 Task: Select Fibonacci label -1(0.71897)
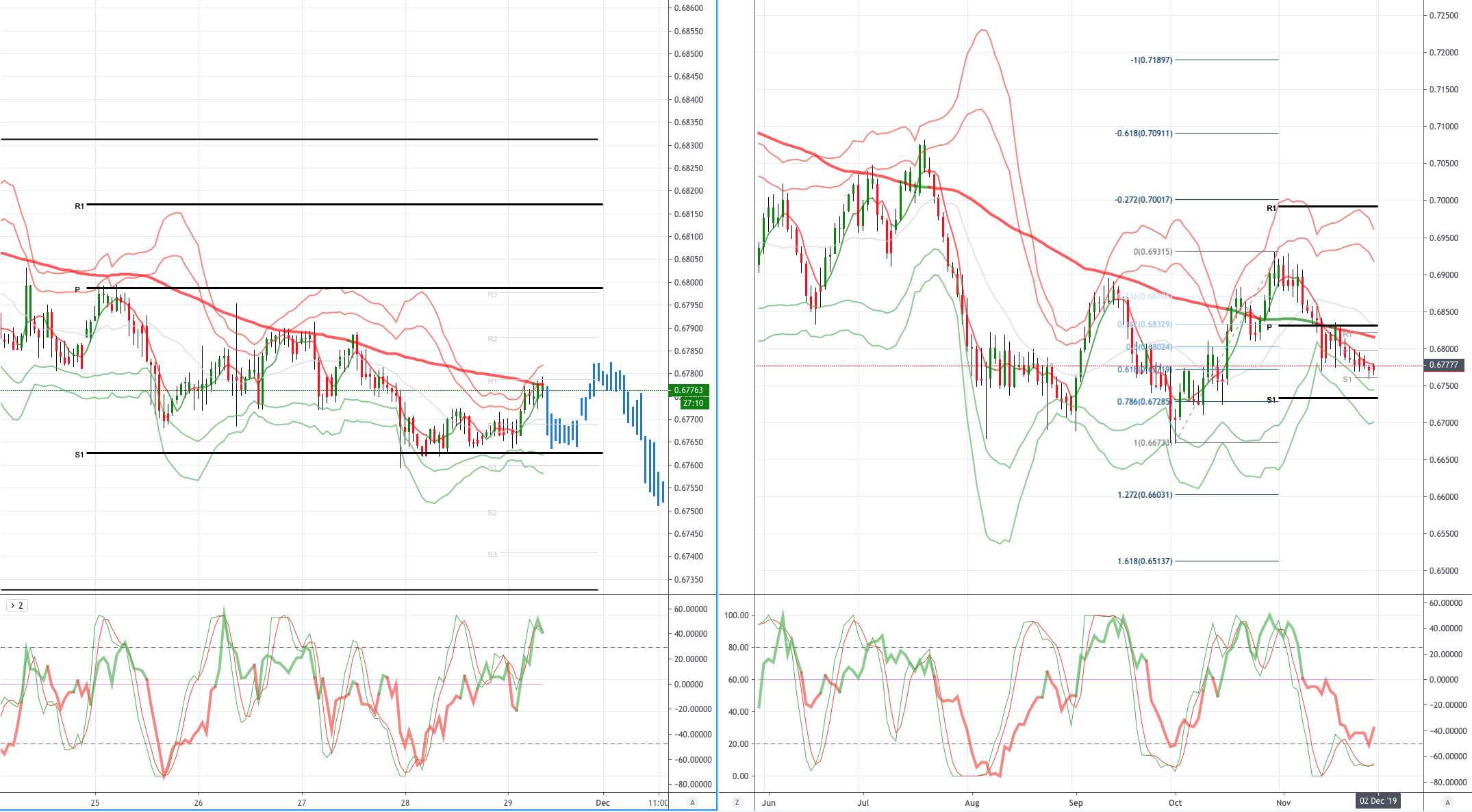(1152, 60)
